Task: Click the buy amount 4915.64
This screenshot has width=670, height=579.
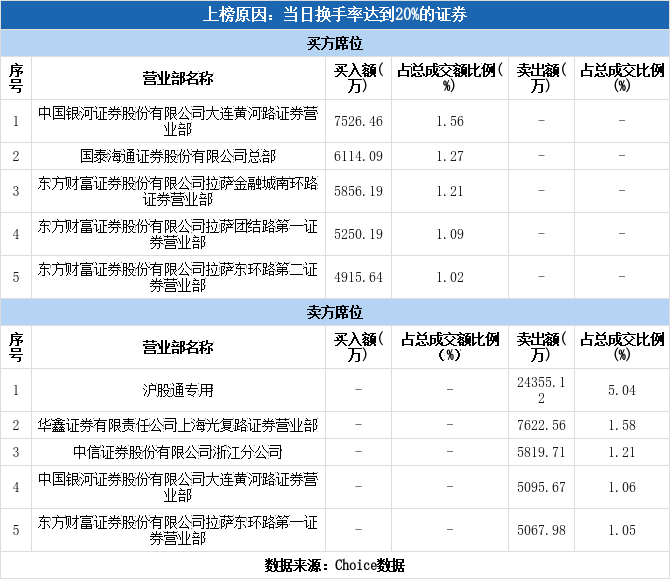Action: click(358, 277)
